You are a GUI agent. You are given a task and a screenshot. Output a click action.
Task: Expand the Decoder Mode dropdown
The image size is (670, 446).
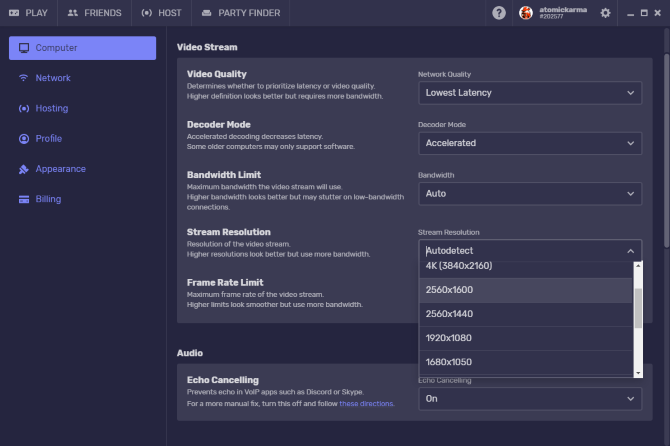[529, 143]
